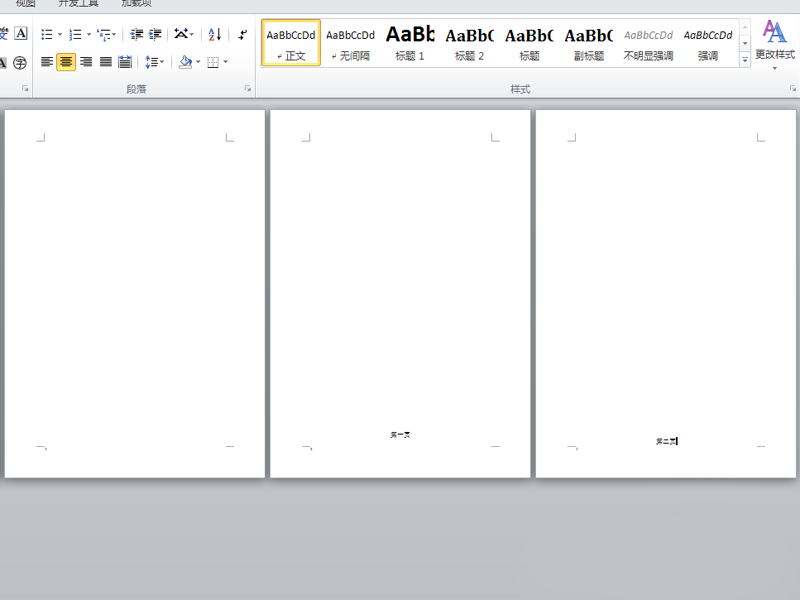Click the shading paint bucket color
Image resolution: width=800 pixels, height=600 pixels.
tap(184, 62)
